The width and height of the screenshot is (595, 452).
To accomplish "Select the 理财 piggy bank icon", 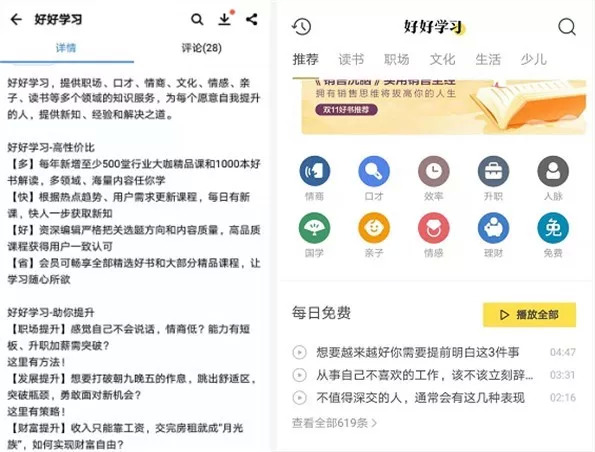I will click(493, 228).
